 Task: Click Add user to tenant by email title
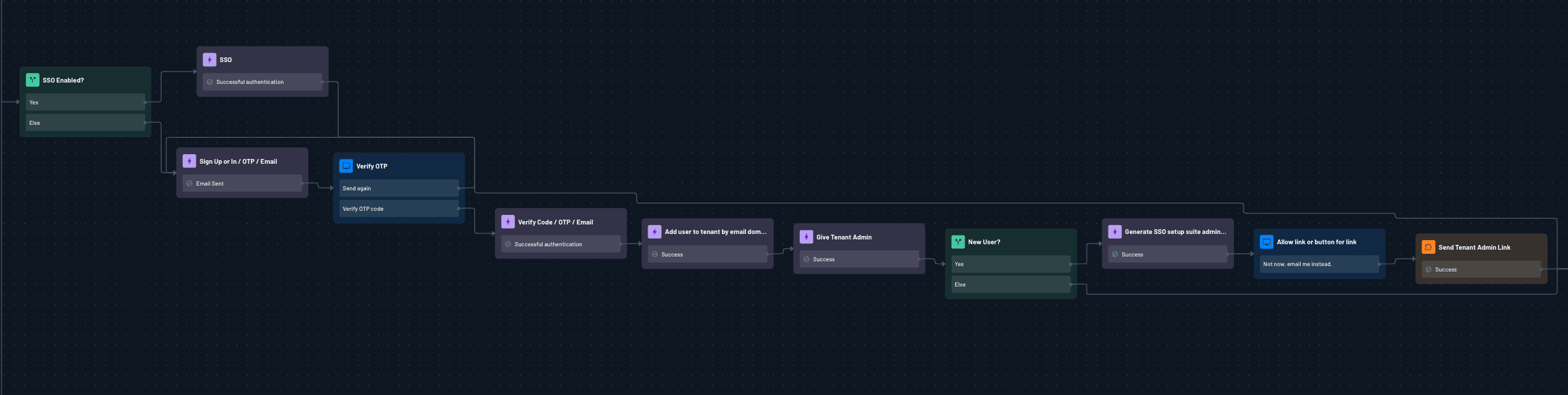tap(716, 232)
